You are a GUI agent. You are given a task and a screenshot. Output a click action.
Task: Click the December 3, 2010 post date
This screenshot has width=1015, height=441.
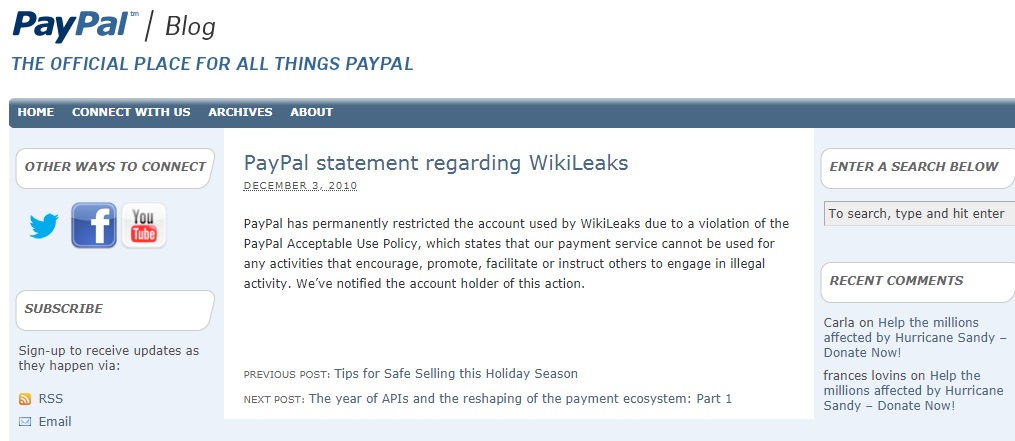pyautogui.click(x=300, y=186)
